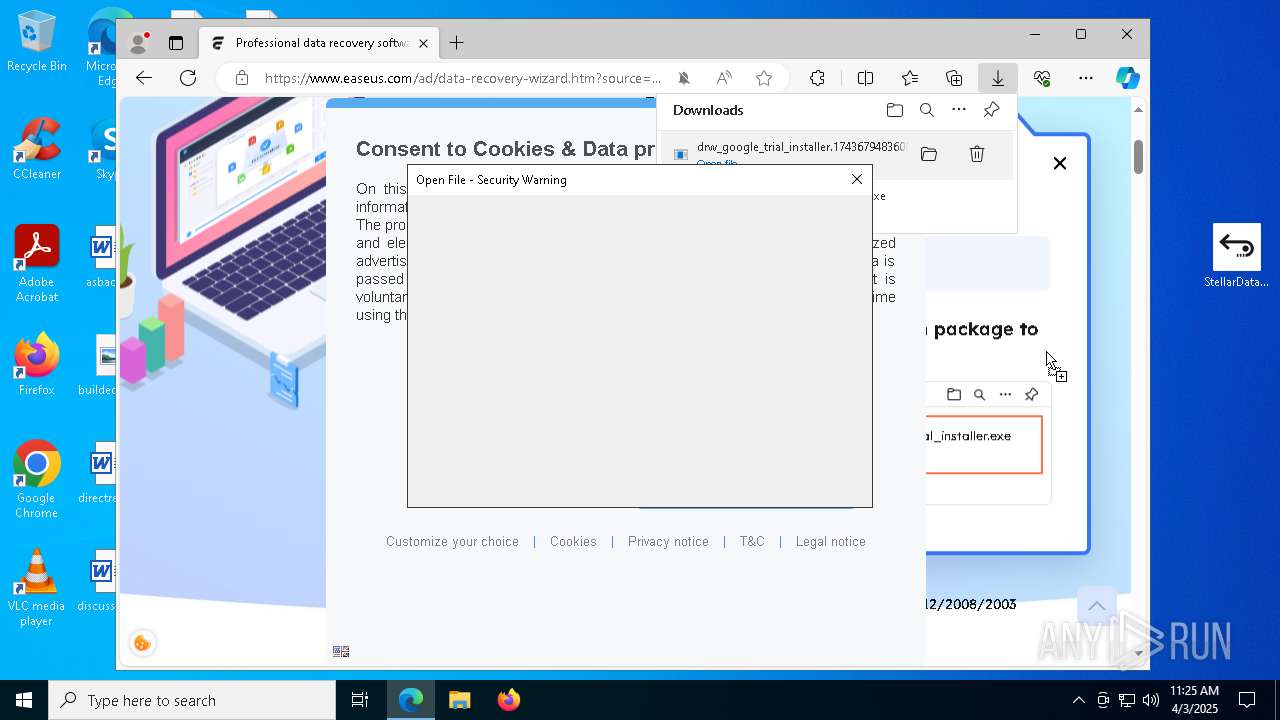
Task: Toggle the Downloads toolbar button
Action: coord(998,78)
